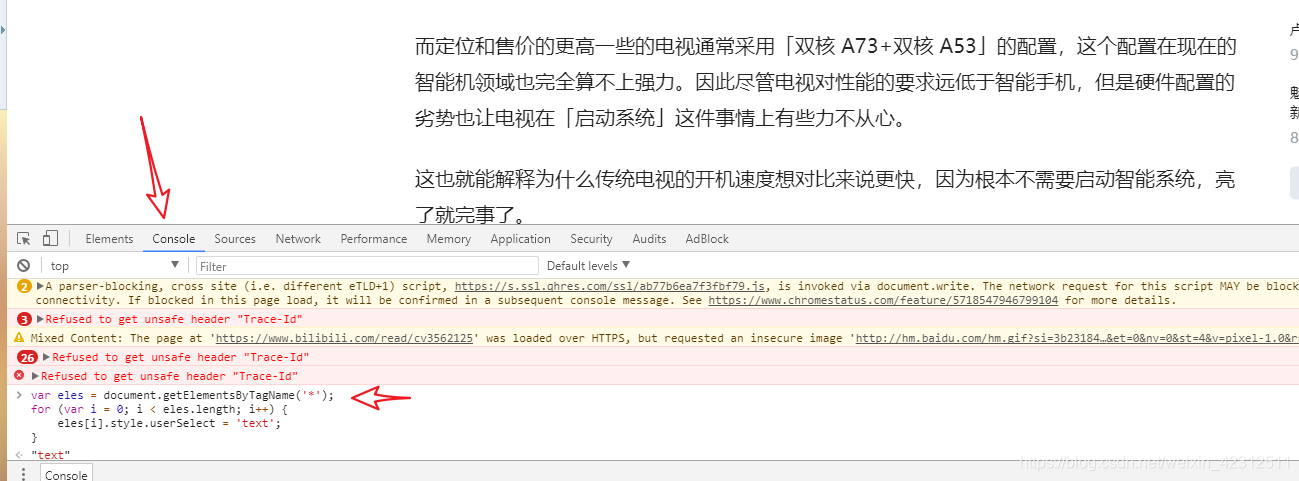
Task: Click the red count-3 error badge
Action: [x=24, y=319]
